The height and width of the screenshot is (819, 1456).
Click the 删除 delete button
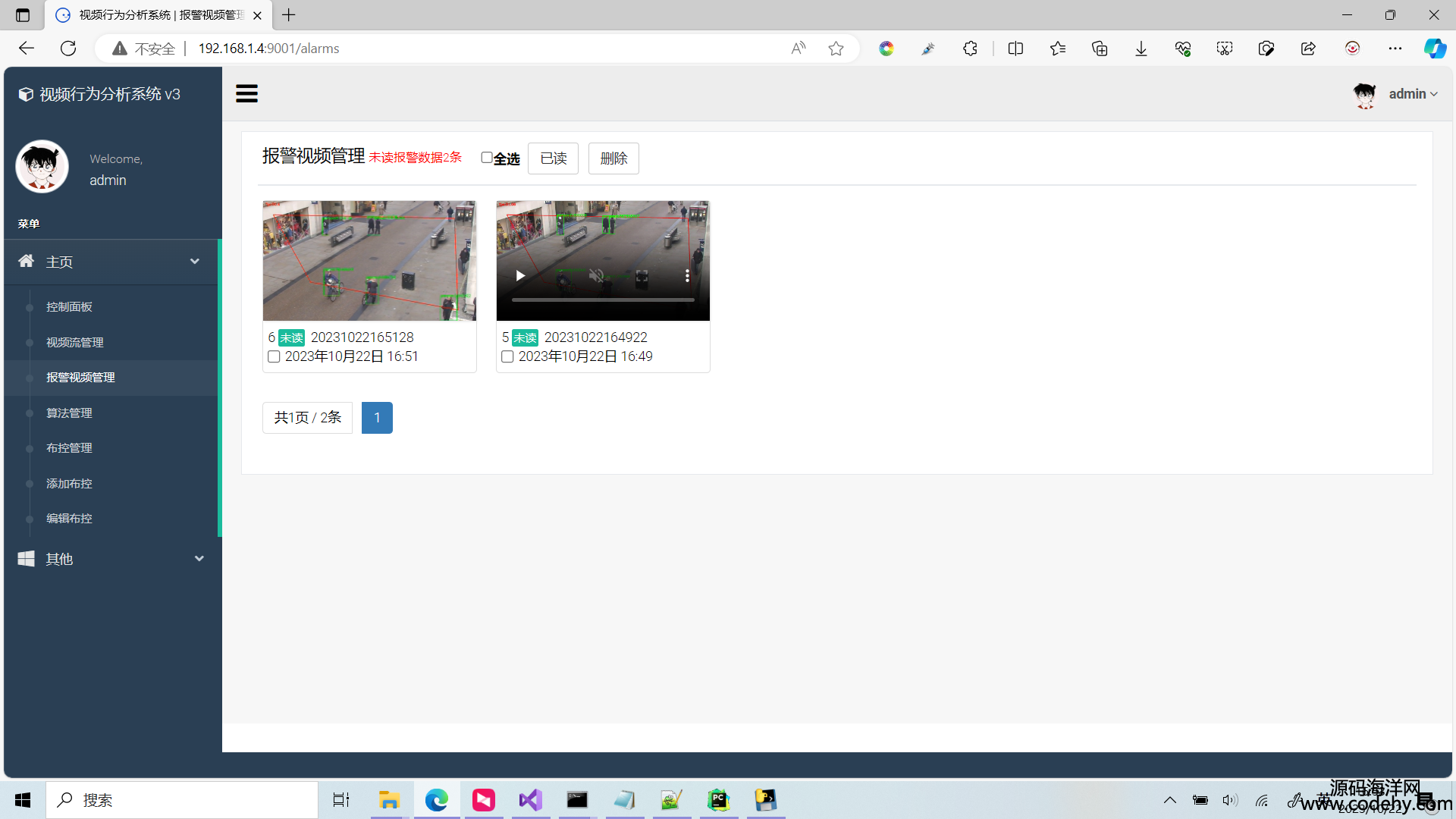[x=613, y=158]
